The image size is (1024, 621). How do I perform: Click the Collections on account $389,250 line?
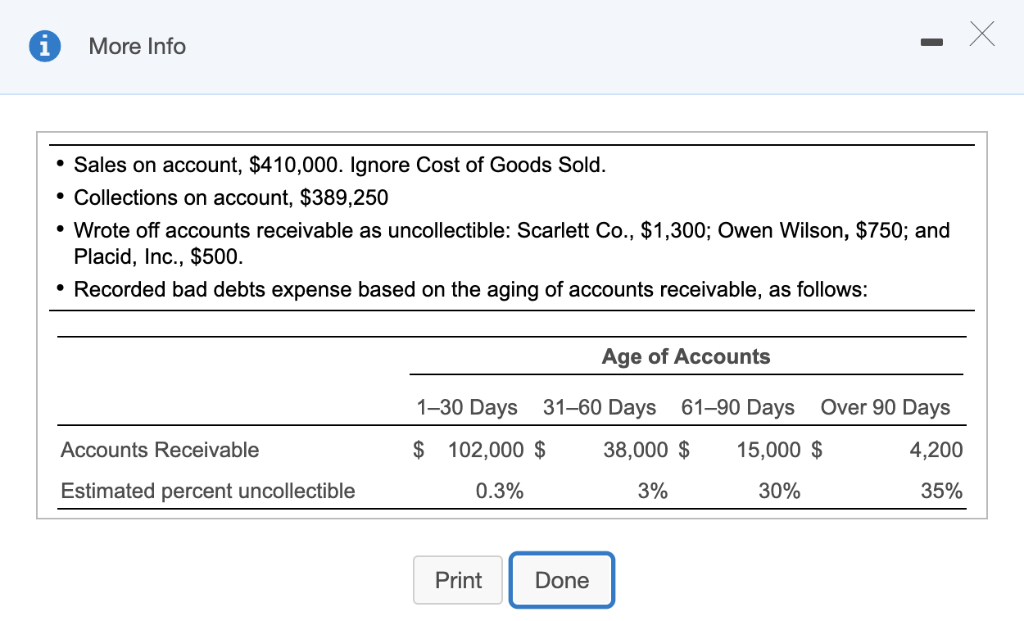(231, 197)
